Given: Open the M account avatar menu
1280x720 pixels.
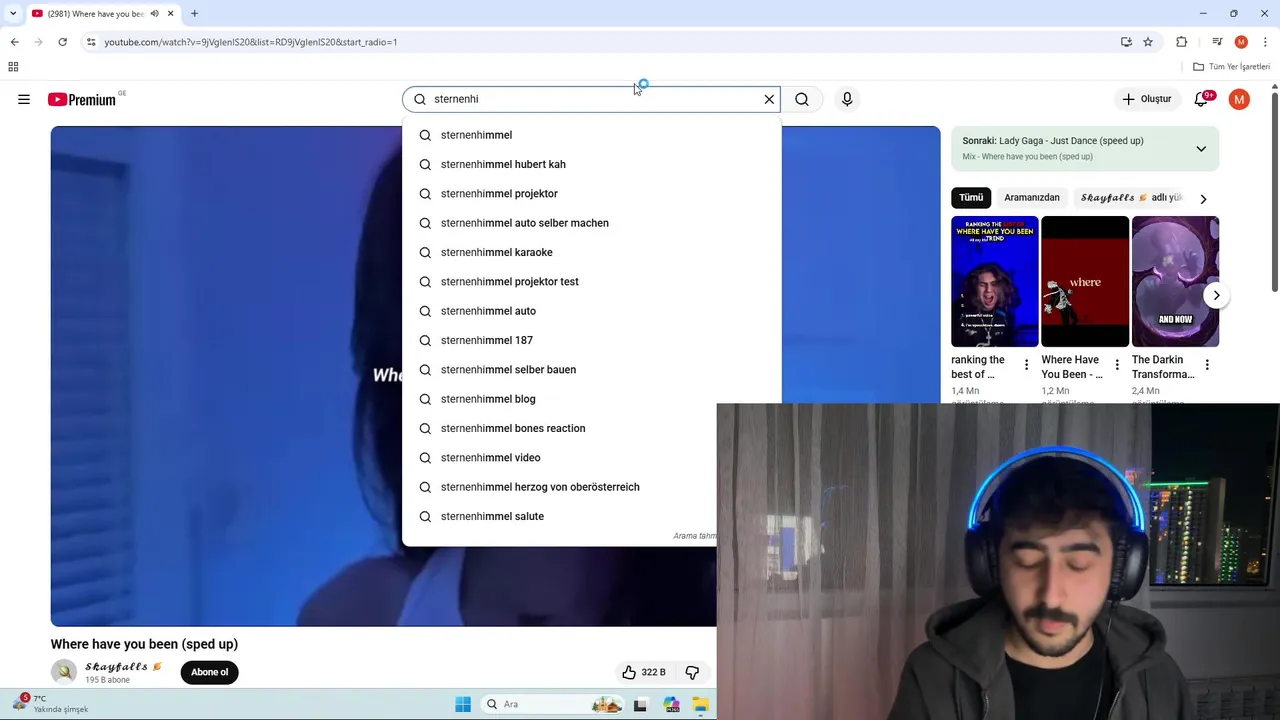Looking at the screenshot, I should (x=1239, y=99).
